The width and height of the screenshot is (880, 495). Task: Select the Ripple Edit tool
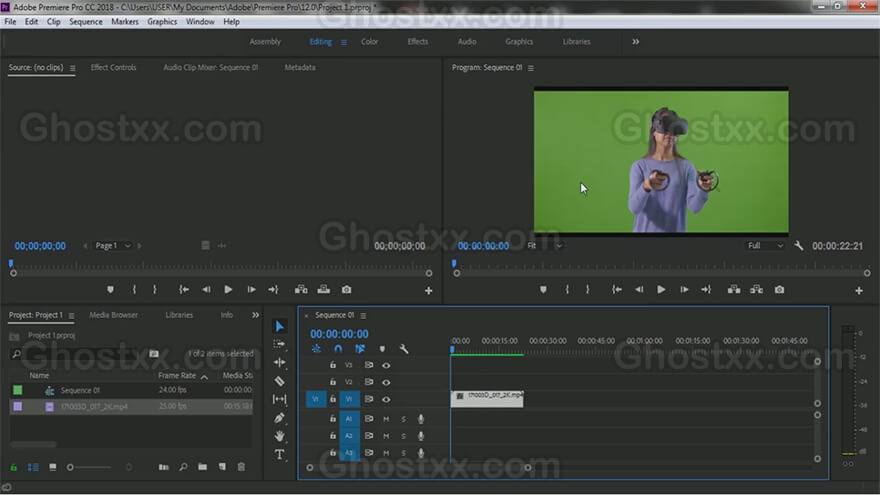(x=279, y=363)
